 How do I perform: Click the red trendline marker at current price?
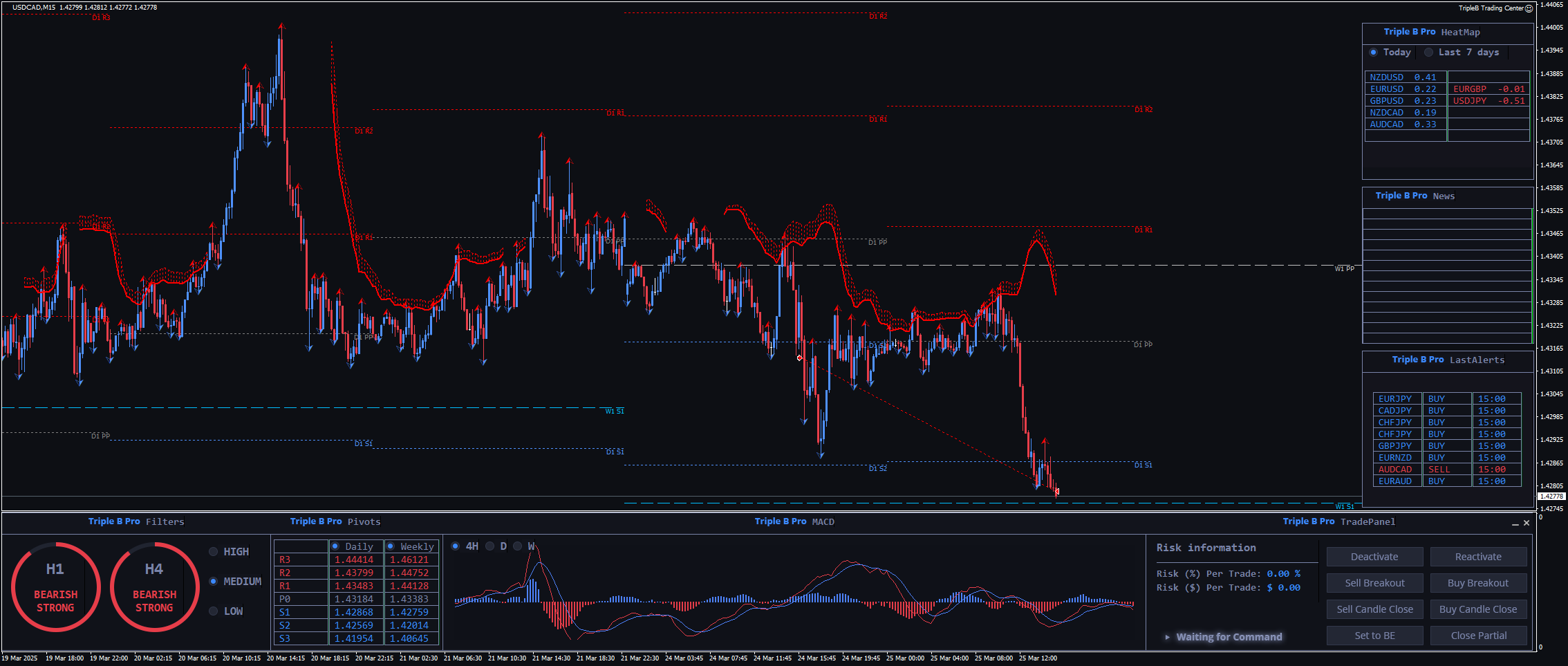1056,491
